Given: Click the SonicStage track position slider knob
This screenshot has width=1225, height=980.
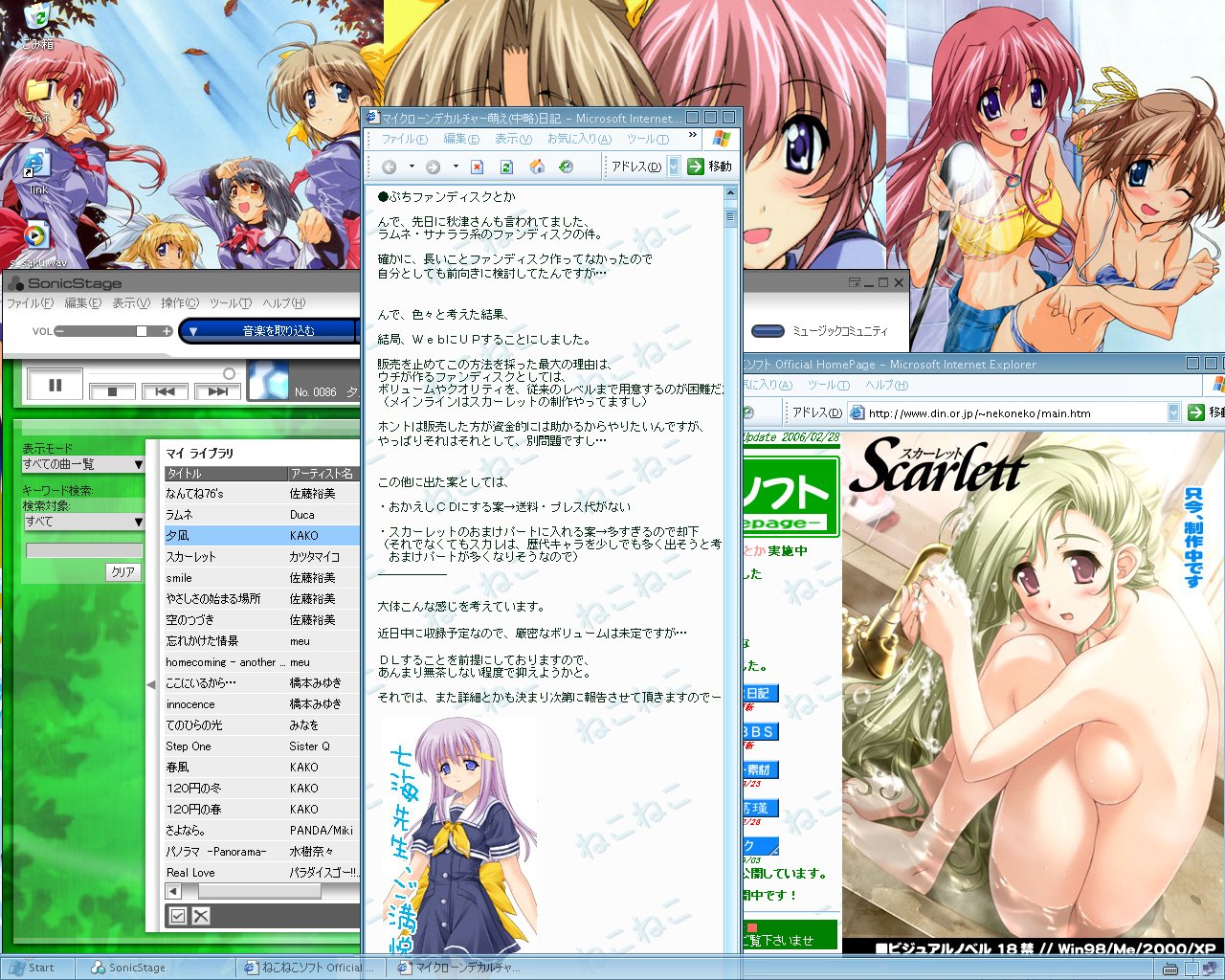Looking at the screenshot, I should pyautogui.click(x=229, y=373).
